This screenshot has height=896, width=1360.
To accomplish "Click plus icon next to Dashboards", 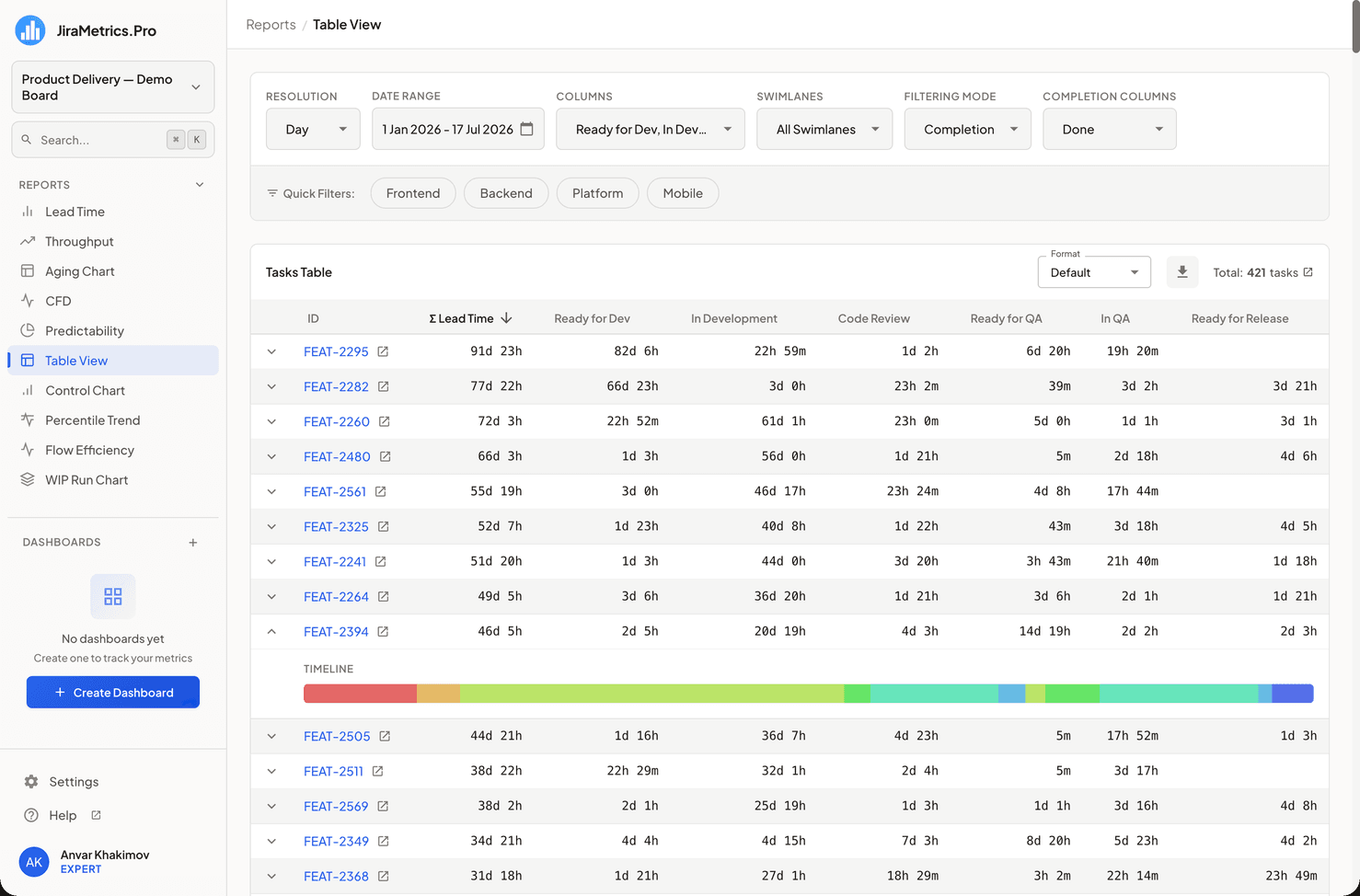I will pyautogui.click(x=193, y=543).
